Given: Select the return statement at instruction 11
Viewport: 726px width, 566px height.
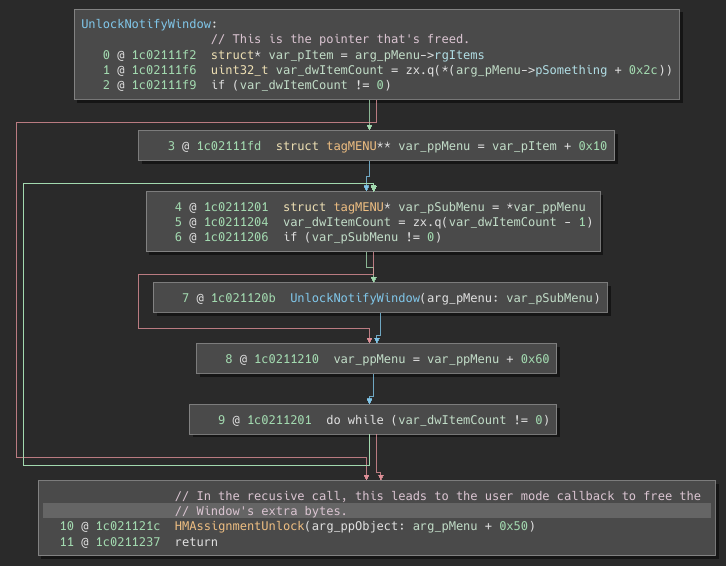Looking at the screenshot, I should (x=196, y=542).
